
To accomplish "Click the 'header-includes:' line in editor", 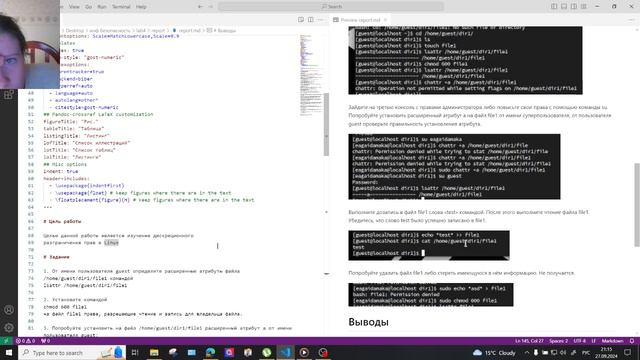I will [x=66, y=178].
